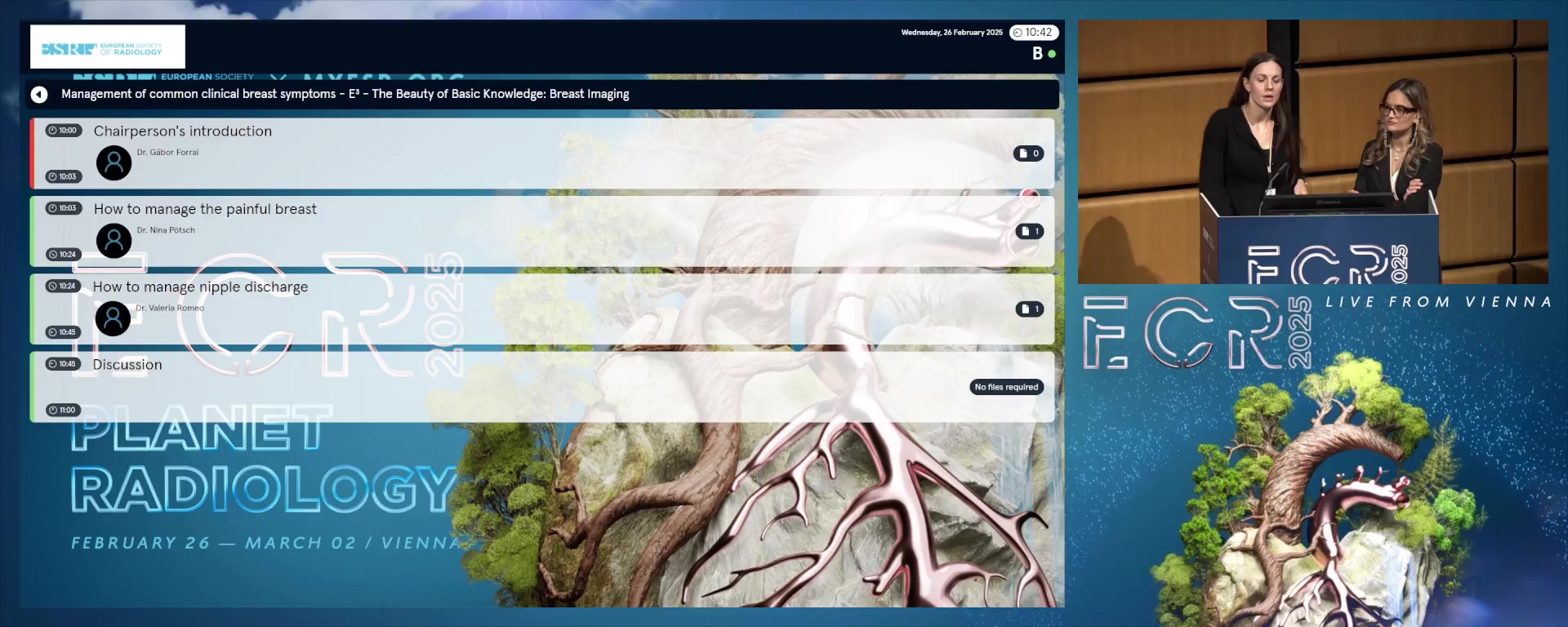Click the back arrow beside the session title

point(39,95)
